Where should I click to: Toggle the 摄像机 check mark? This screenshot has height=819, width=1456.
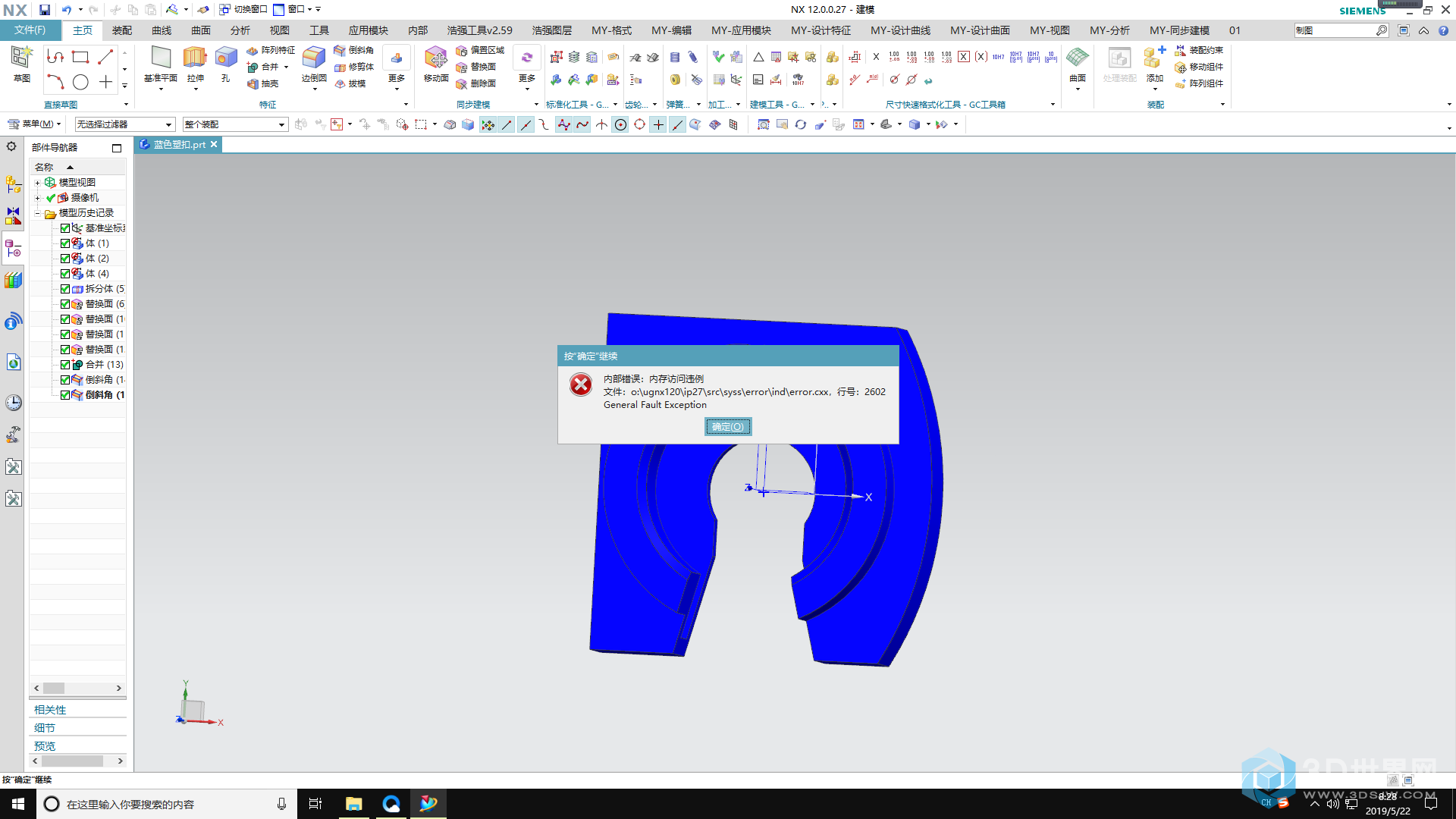pyautogui.click(x=51, y=198)
